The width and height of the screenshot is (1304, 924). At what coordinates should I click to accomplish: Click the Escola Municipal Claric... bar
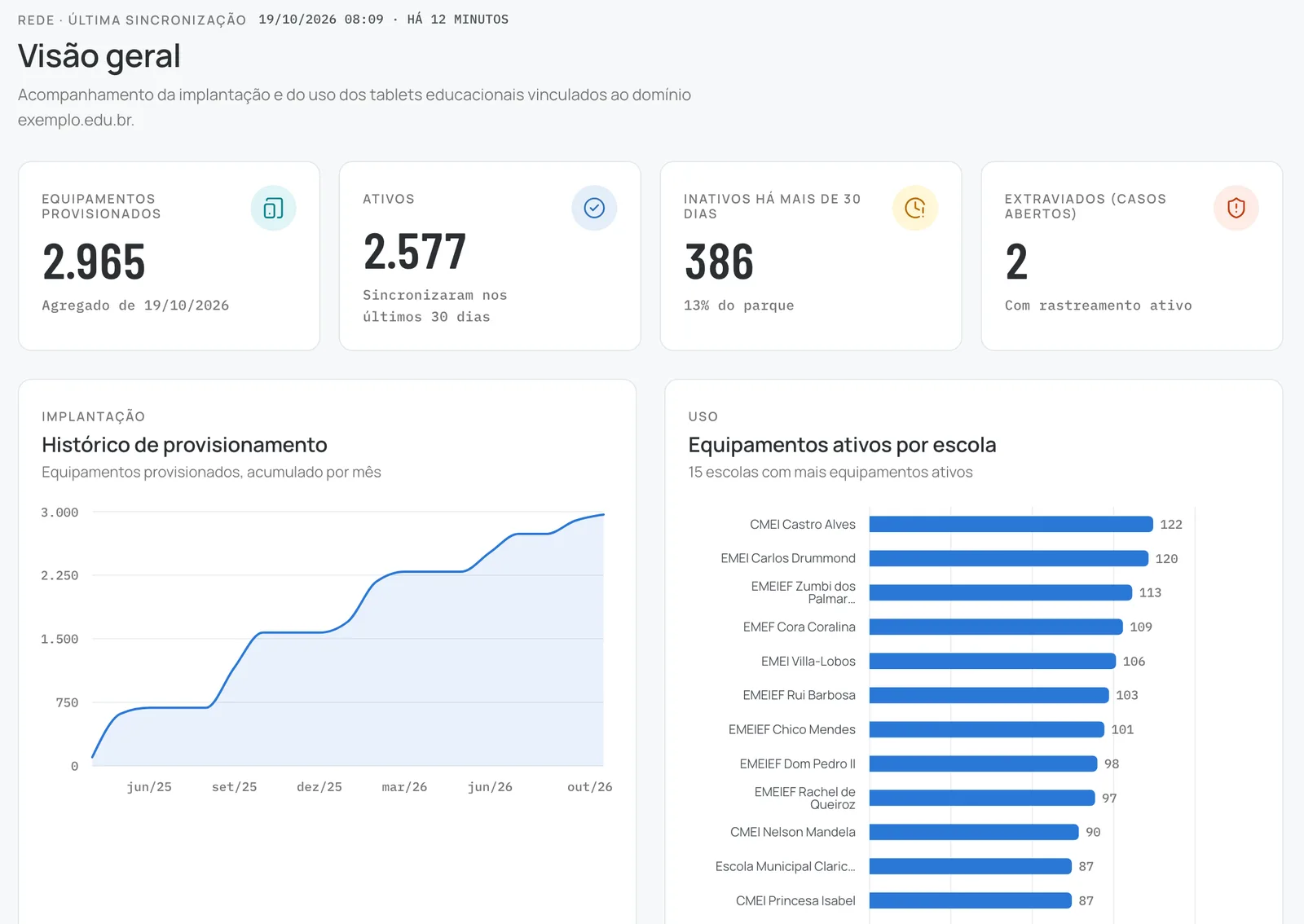click(970, 866)
